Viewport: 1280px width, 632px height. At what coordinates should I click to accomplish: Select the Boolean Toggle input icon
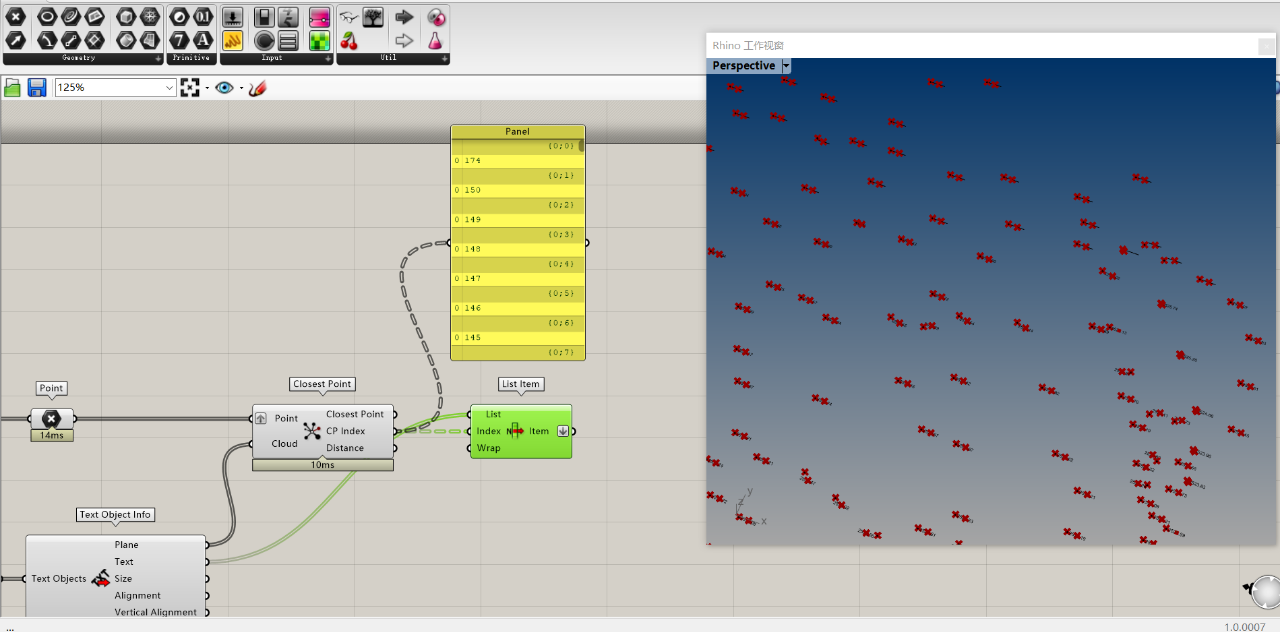coord(264,17)
